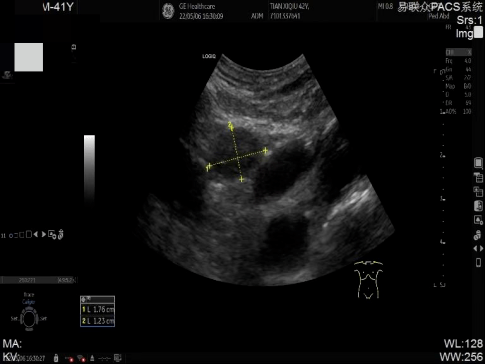
Task: Select the white image thumbnail at top left
Action: click(x=29, y=57)
